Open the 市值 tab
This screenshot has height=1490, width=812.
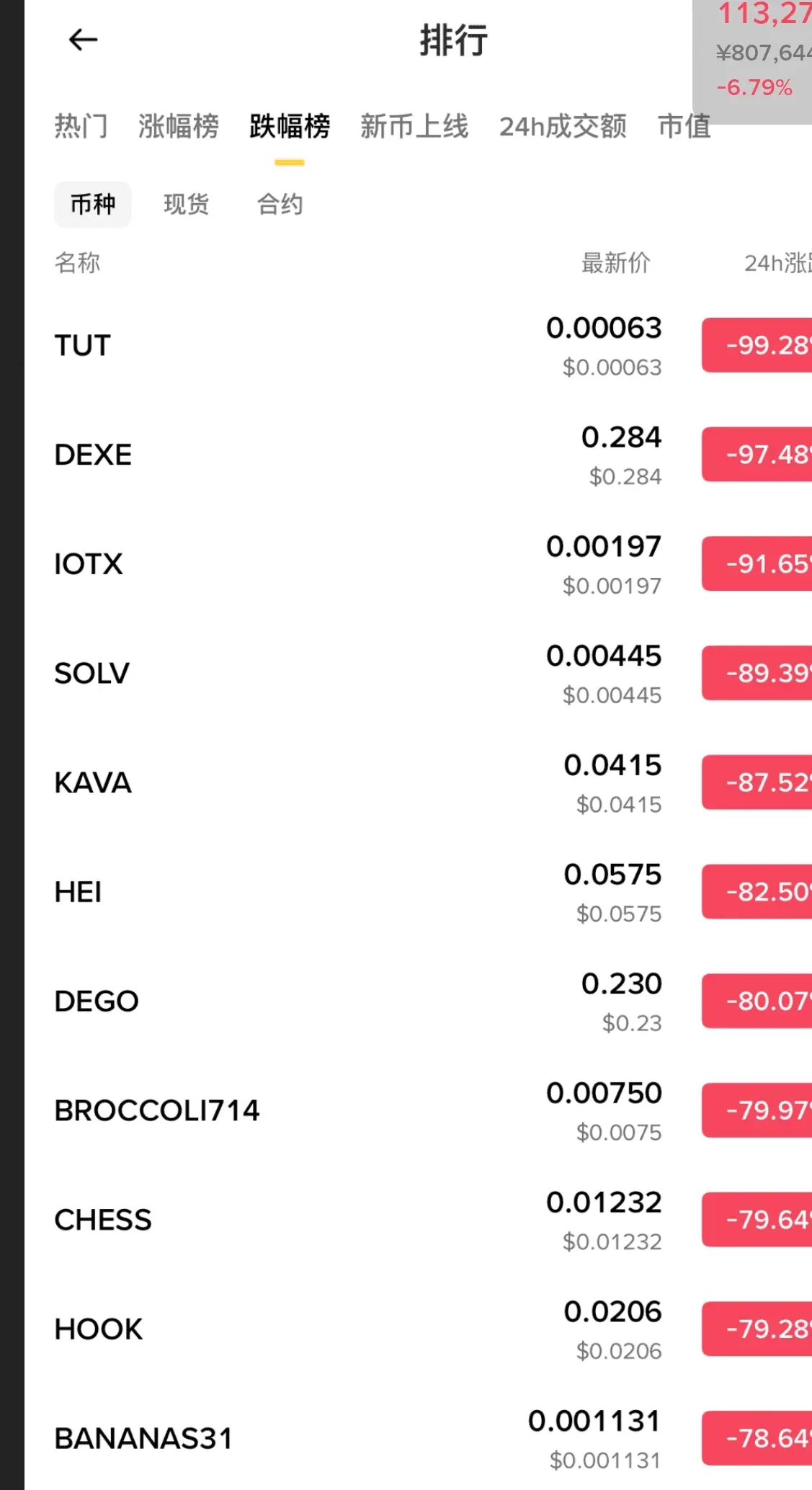(x=684, y=127)
